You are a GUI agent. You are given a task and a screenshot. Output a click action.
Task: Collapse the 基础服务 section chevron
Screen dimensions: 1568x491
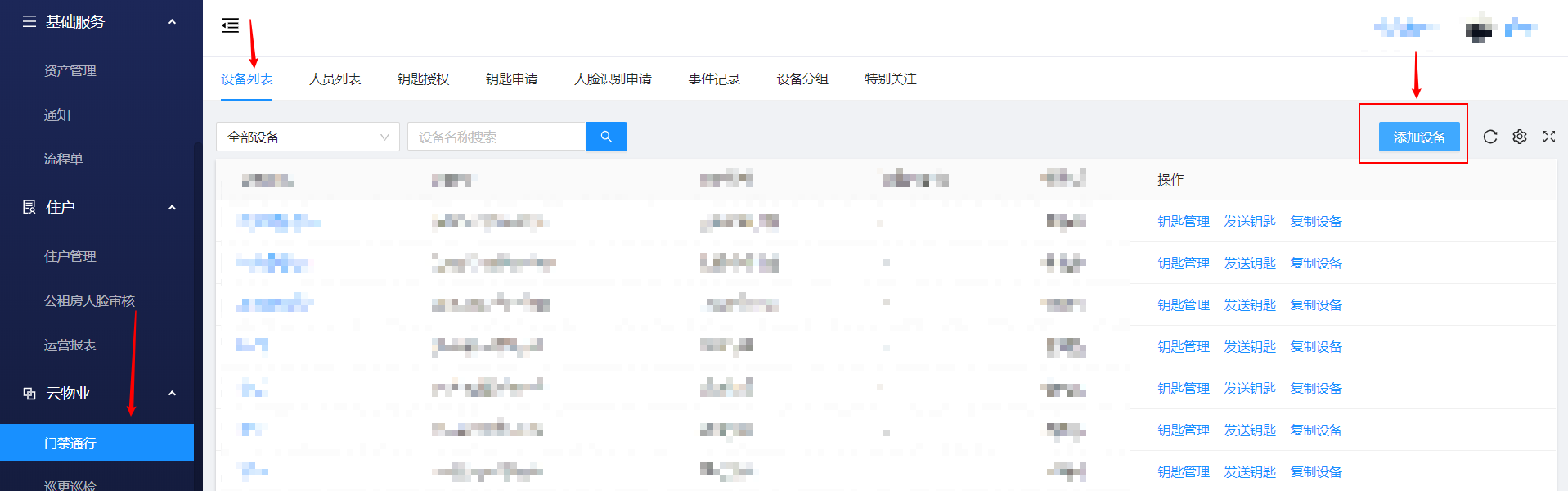coord(172,21)
